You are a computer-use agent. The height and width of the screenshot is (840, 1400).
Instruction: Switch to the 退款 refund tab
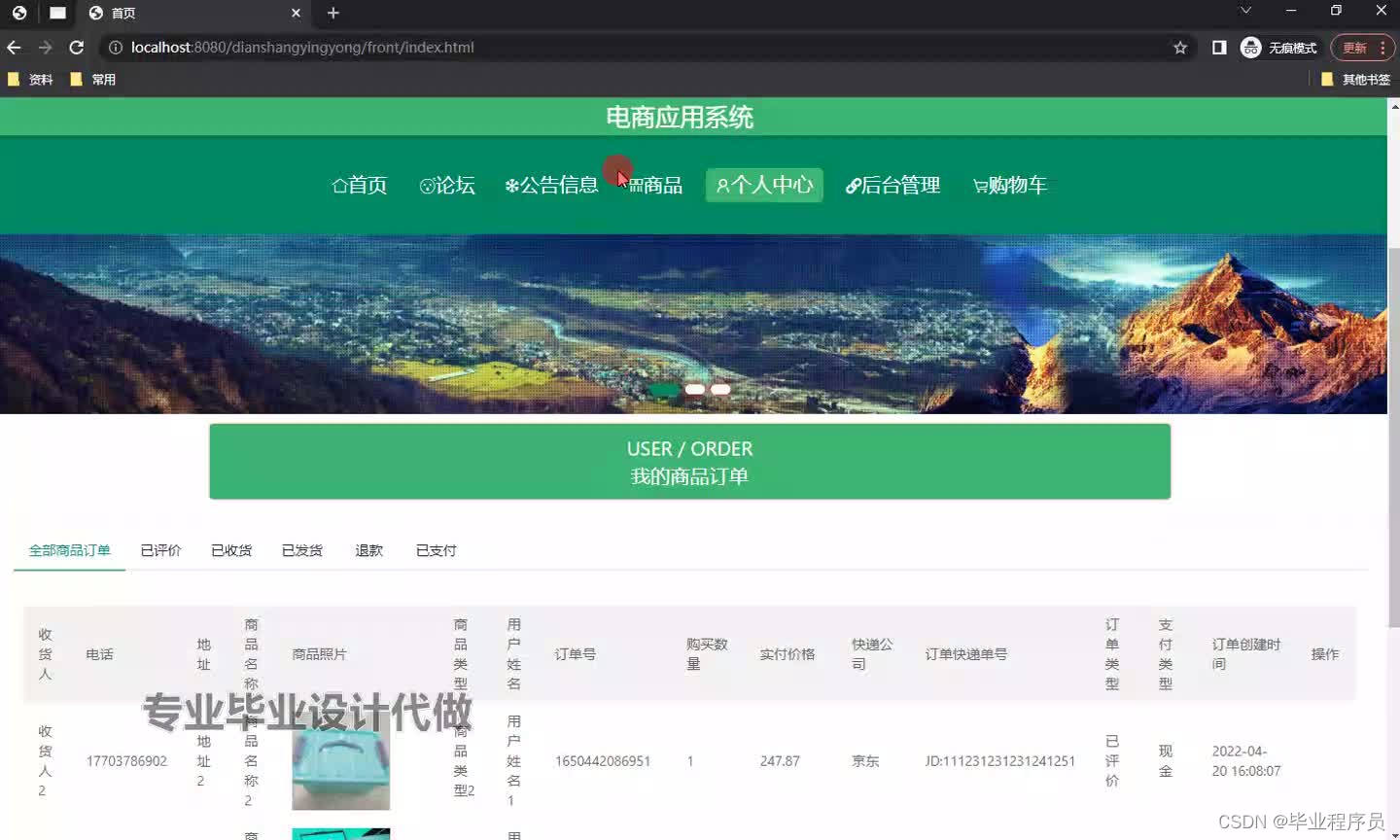click(x=369, y=550)
